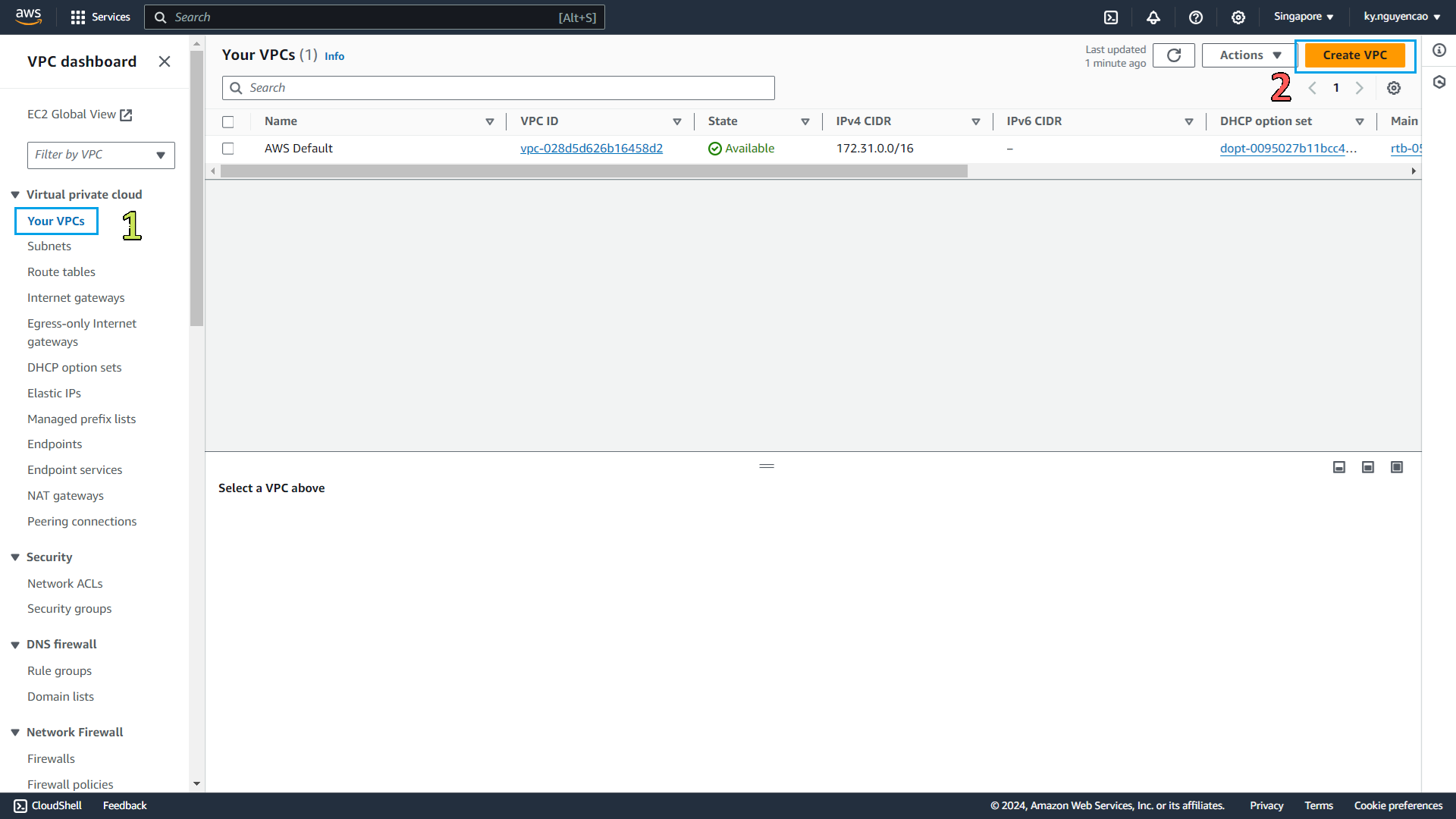
Task: Open DHCP option sets
Action: click(74, 368)
